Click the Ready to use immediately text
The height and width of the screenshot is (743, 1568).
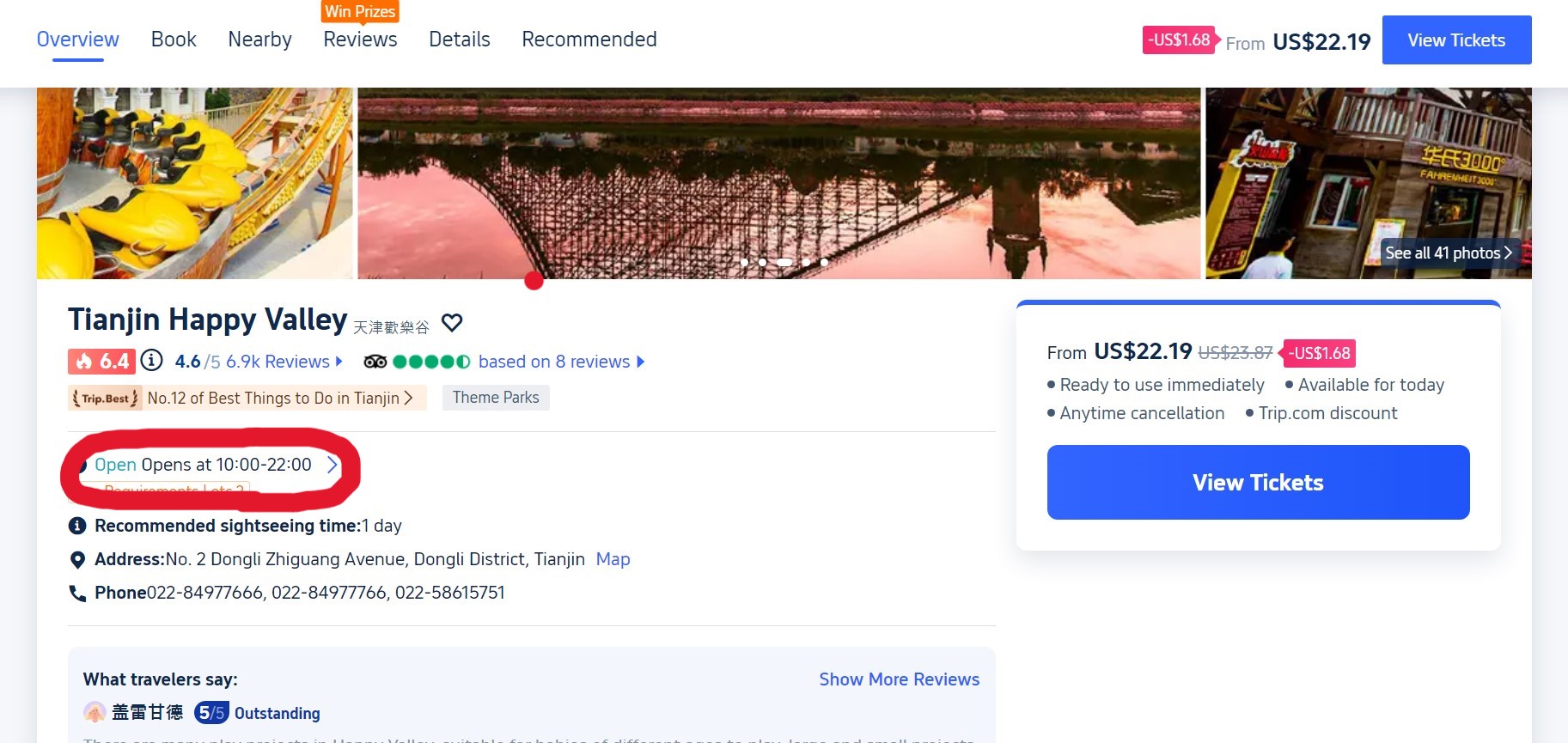click(1162, 385)
